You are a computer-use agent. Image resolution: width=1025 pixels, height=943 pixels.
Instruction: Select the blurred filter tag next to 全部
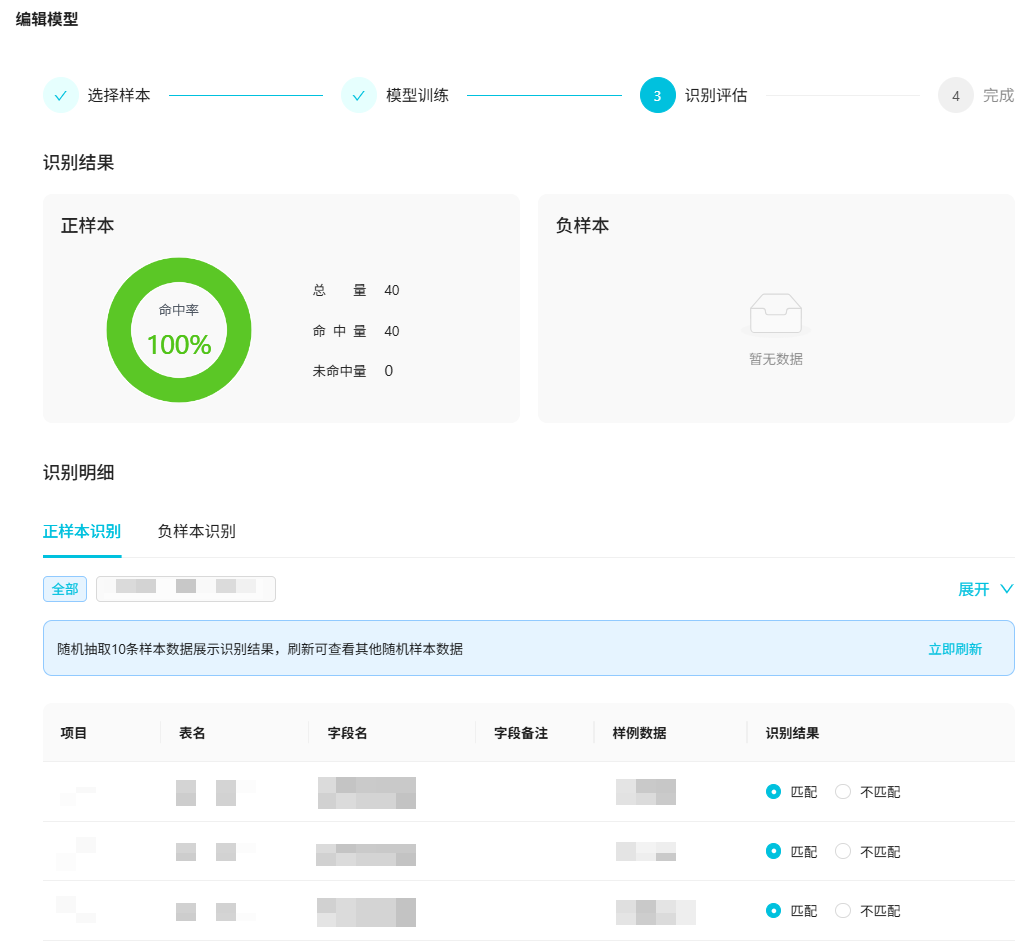(186, 589)
